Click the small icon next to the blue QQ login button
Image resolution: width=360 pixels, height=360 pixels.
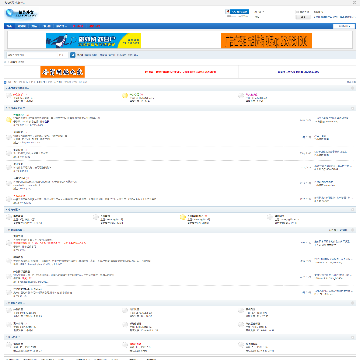227,11
